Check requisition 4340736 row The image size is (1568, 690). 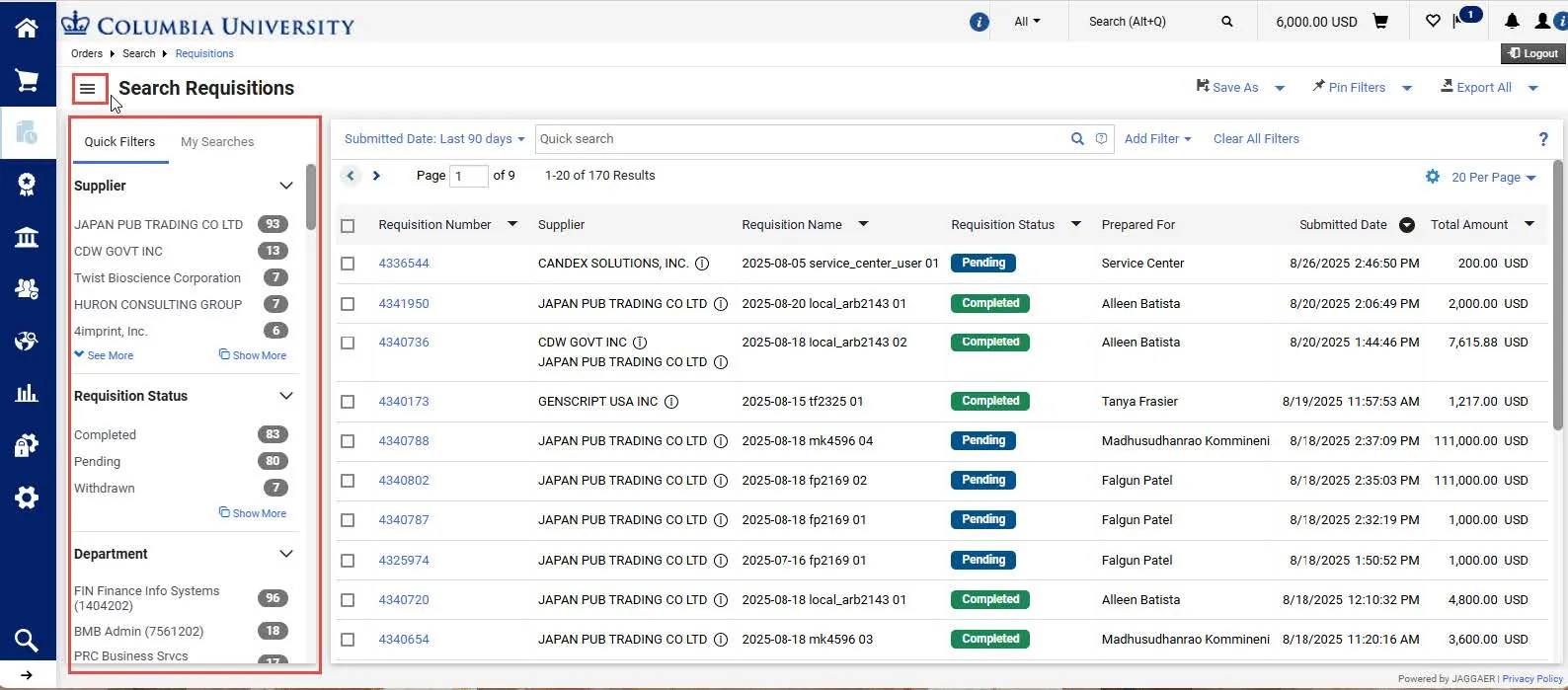[348, 343]
